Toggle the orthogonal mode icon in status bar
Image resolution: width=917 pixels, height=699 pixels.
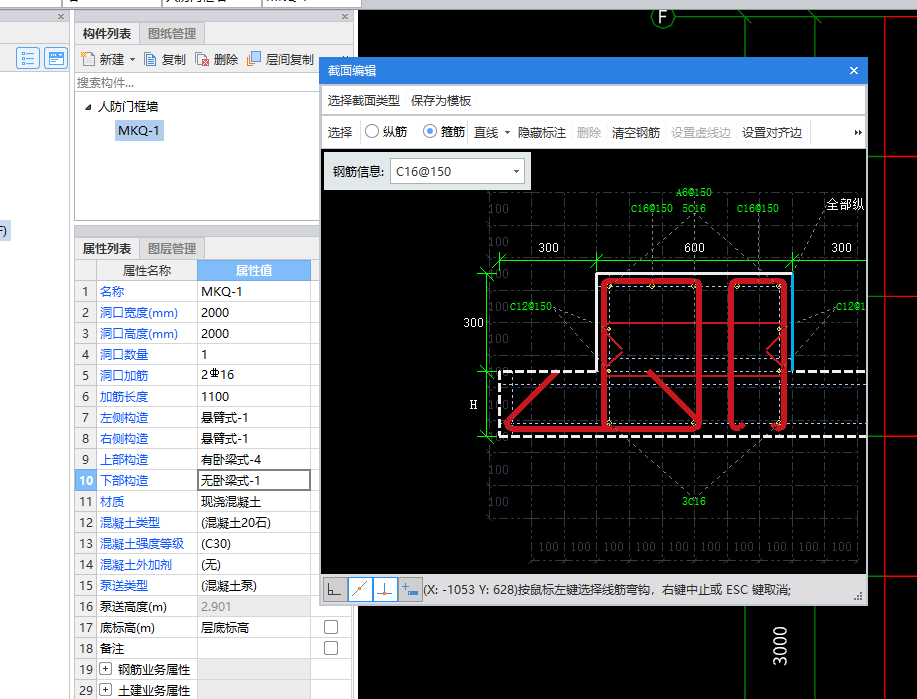click(334, 590)
